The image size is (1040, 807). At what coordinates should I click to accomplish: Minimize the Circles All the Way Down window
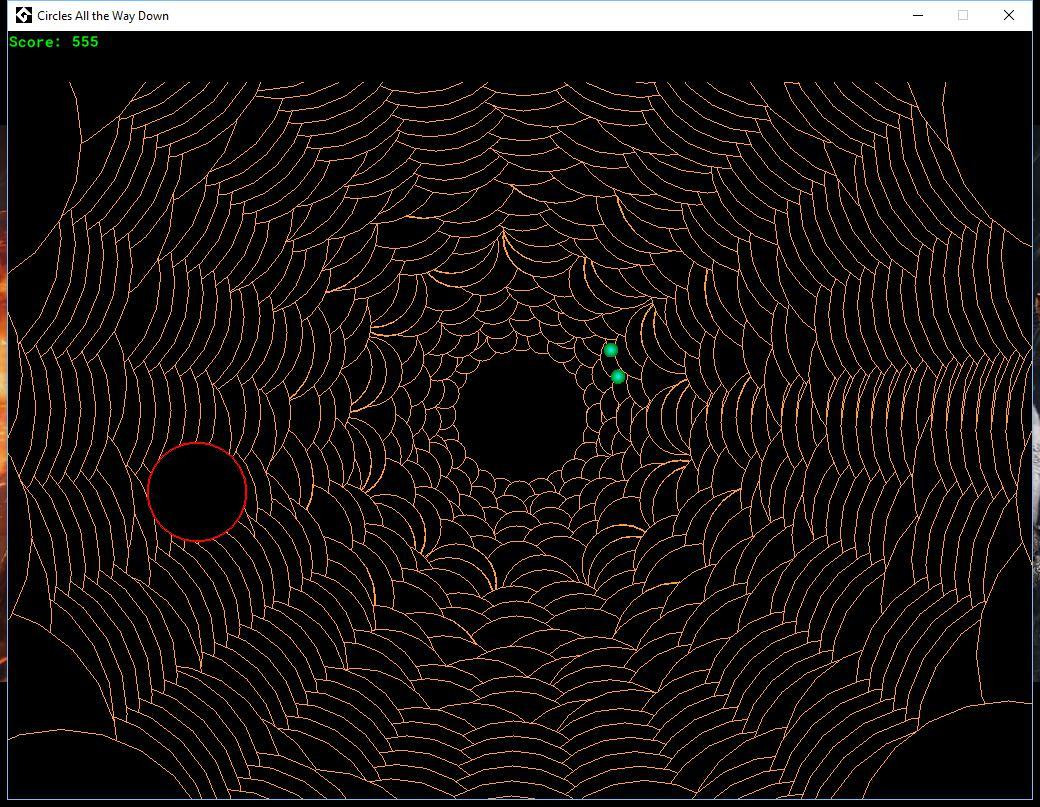[x=918, y=15]
